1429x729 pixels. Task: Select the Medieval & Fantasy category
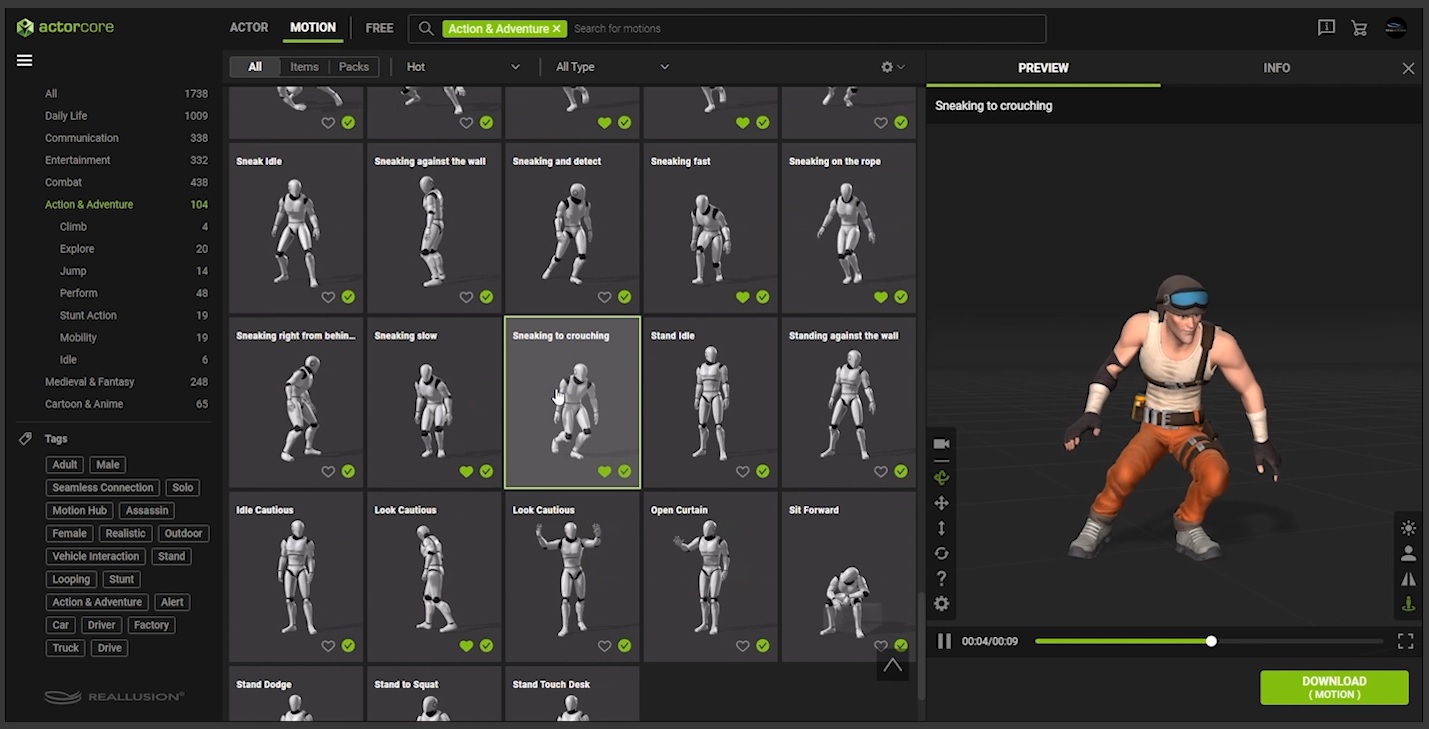tap(89, 382)
